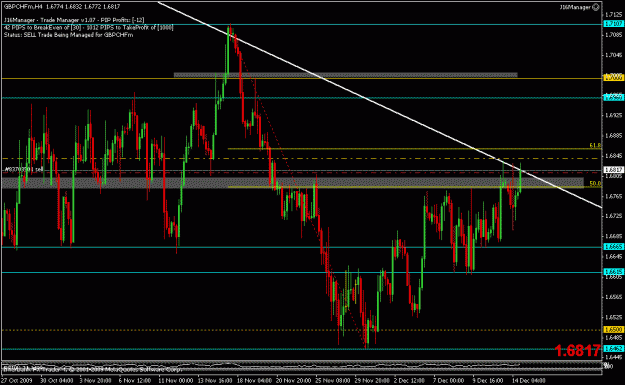Click the 3 Nov 20:00 time label
The image size is (625, 385).
(x=96, y=380)
